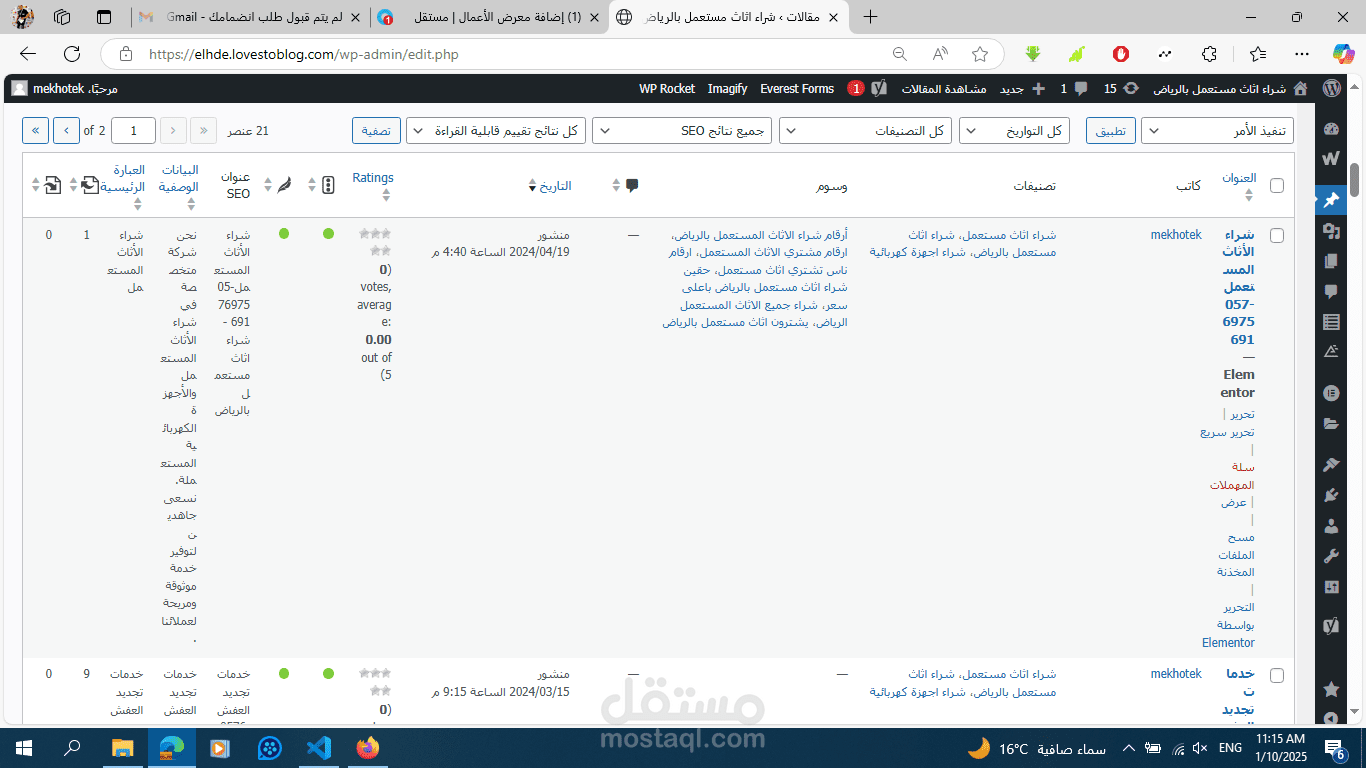Click the تصفية filter button
Viewport: 1366px width, 768px height.
(376, 130)
